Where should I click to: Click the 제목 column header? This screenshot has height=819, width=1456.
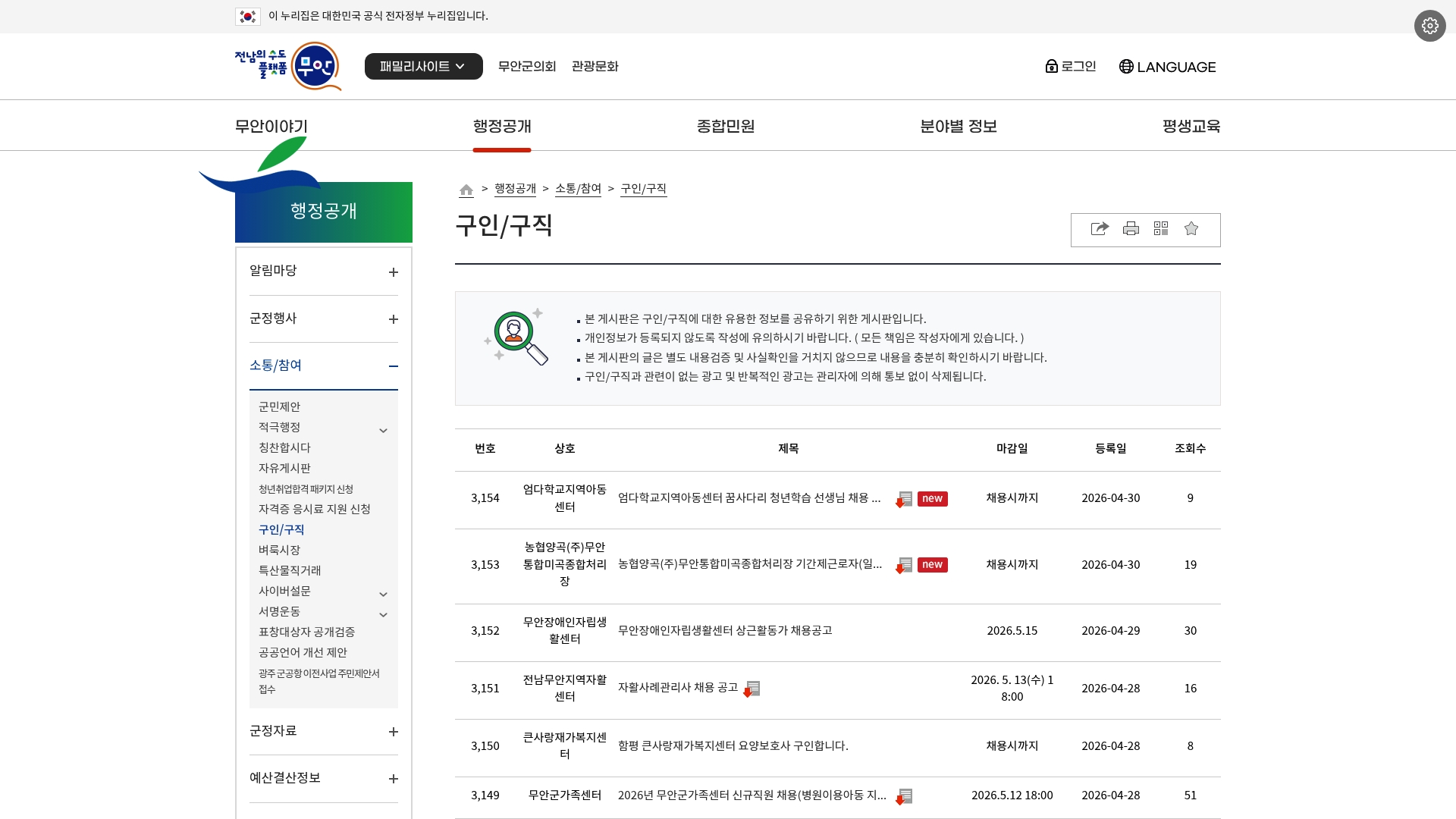point(788,449)
